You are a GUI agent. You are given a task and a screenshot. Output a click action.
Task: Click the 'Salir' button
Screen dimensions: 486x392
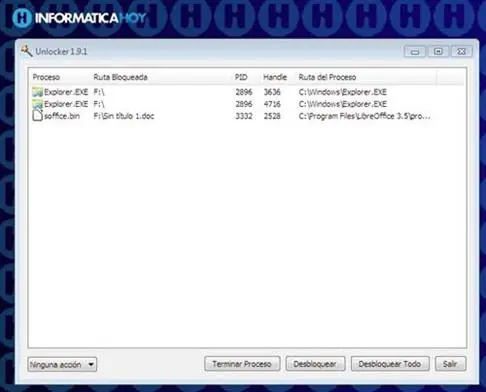tap(450, 364)
